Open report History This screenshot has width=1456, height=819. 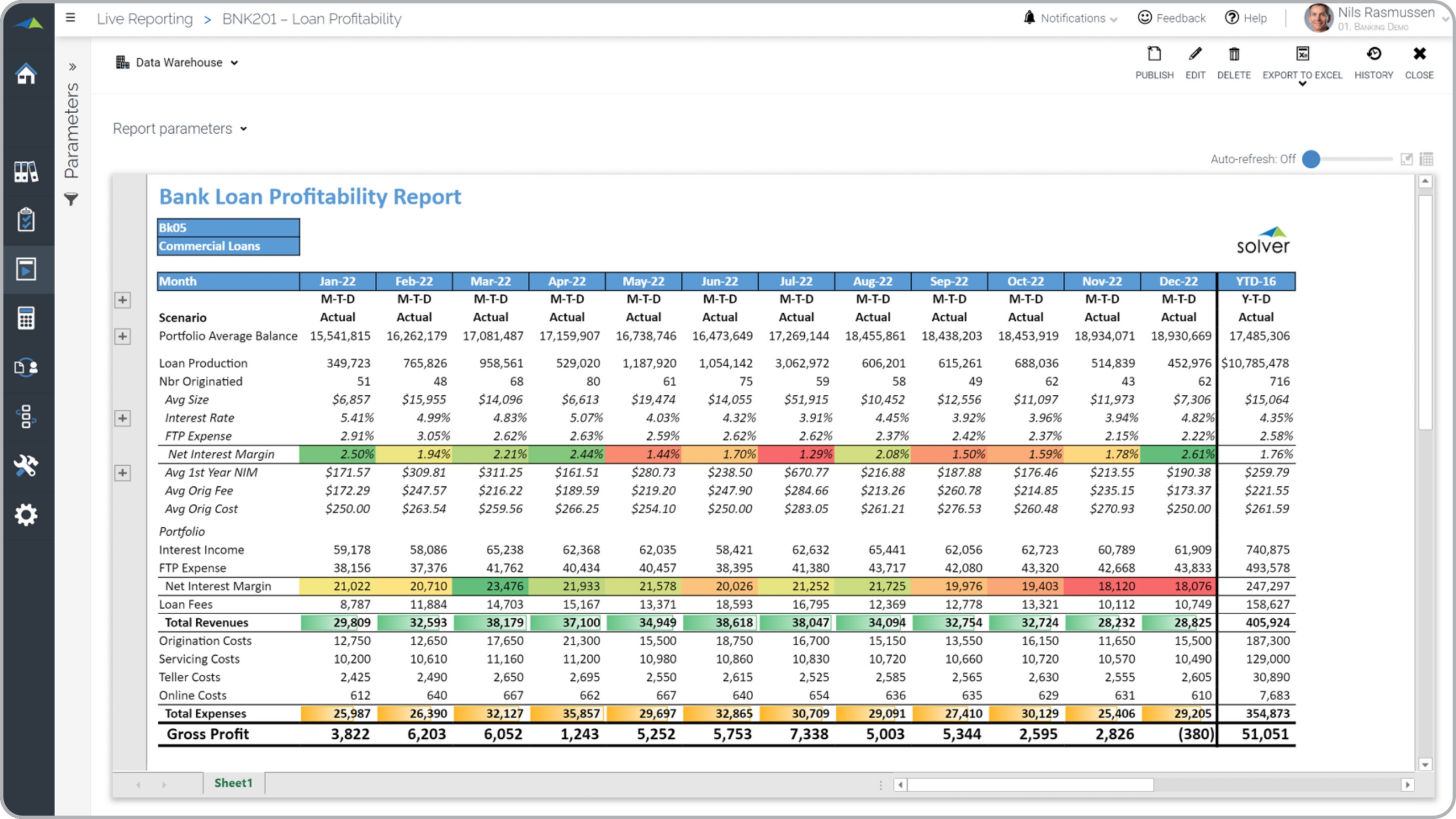coord(1374,55)
